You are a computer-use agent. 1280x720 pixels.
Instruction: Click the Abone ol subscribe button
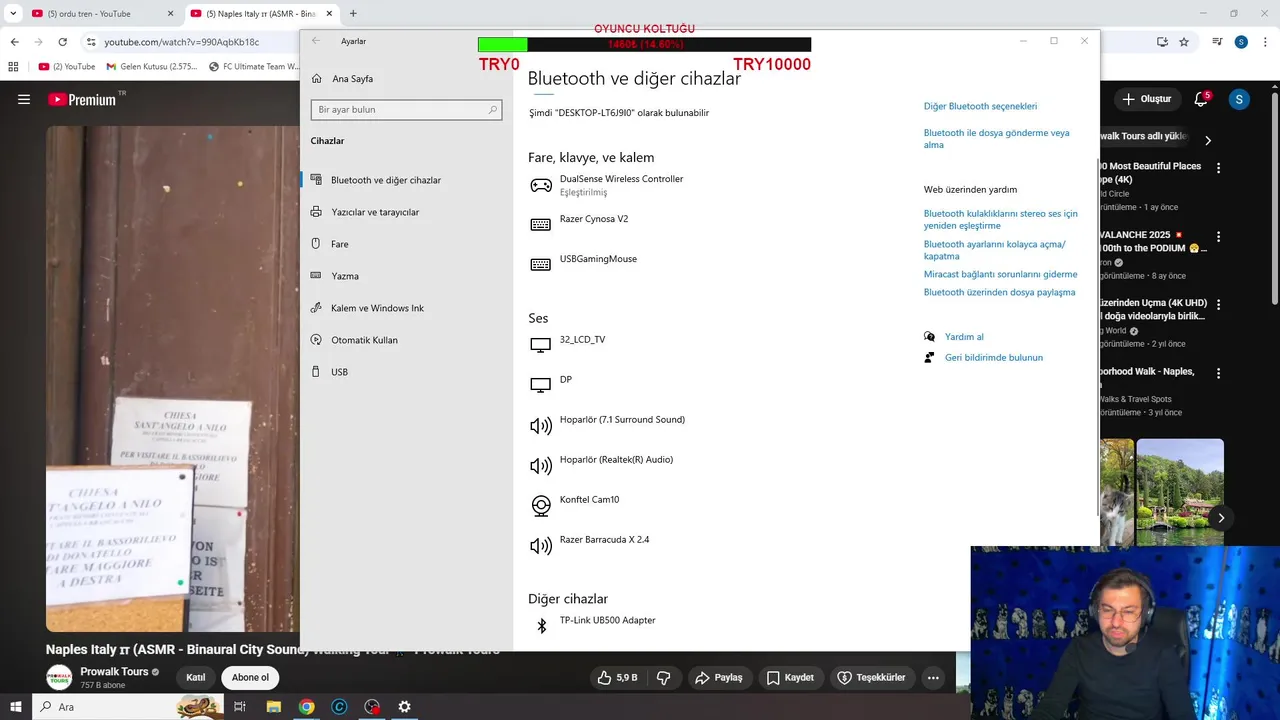(250, 677)
